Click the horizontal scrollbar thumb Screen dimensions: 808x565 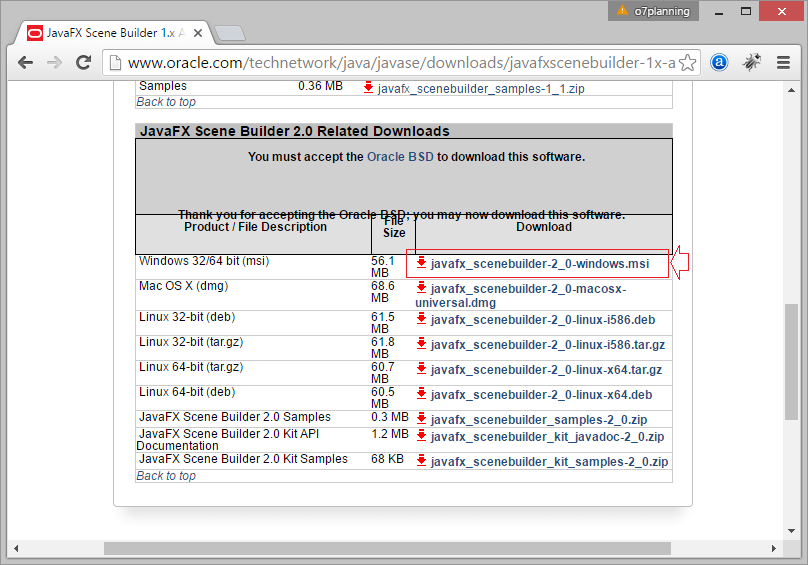pyautogui.click(x=387, y=549)
